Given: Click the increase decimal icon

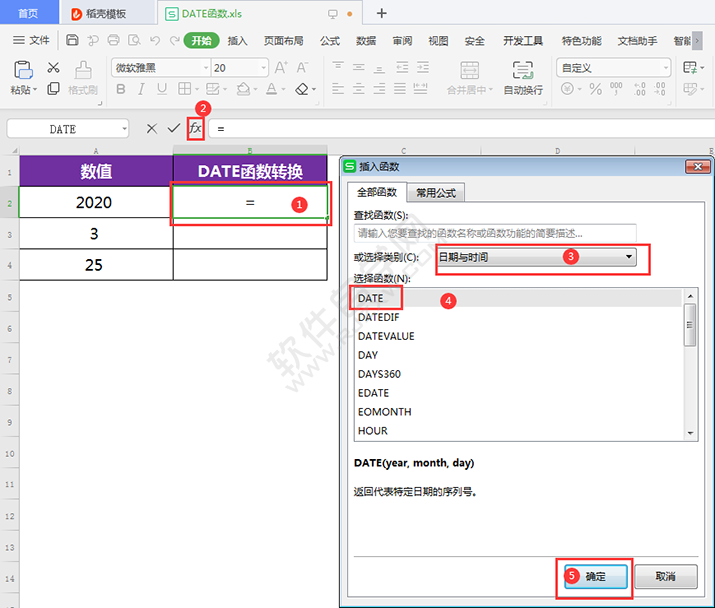Looking at the screenshot, I should coord(640,88).
